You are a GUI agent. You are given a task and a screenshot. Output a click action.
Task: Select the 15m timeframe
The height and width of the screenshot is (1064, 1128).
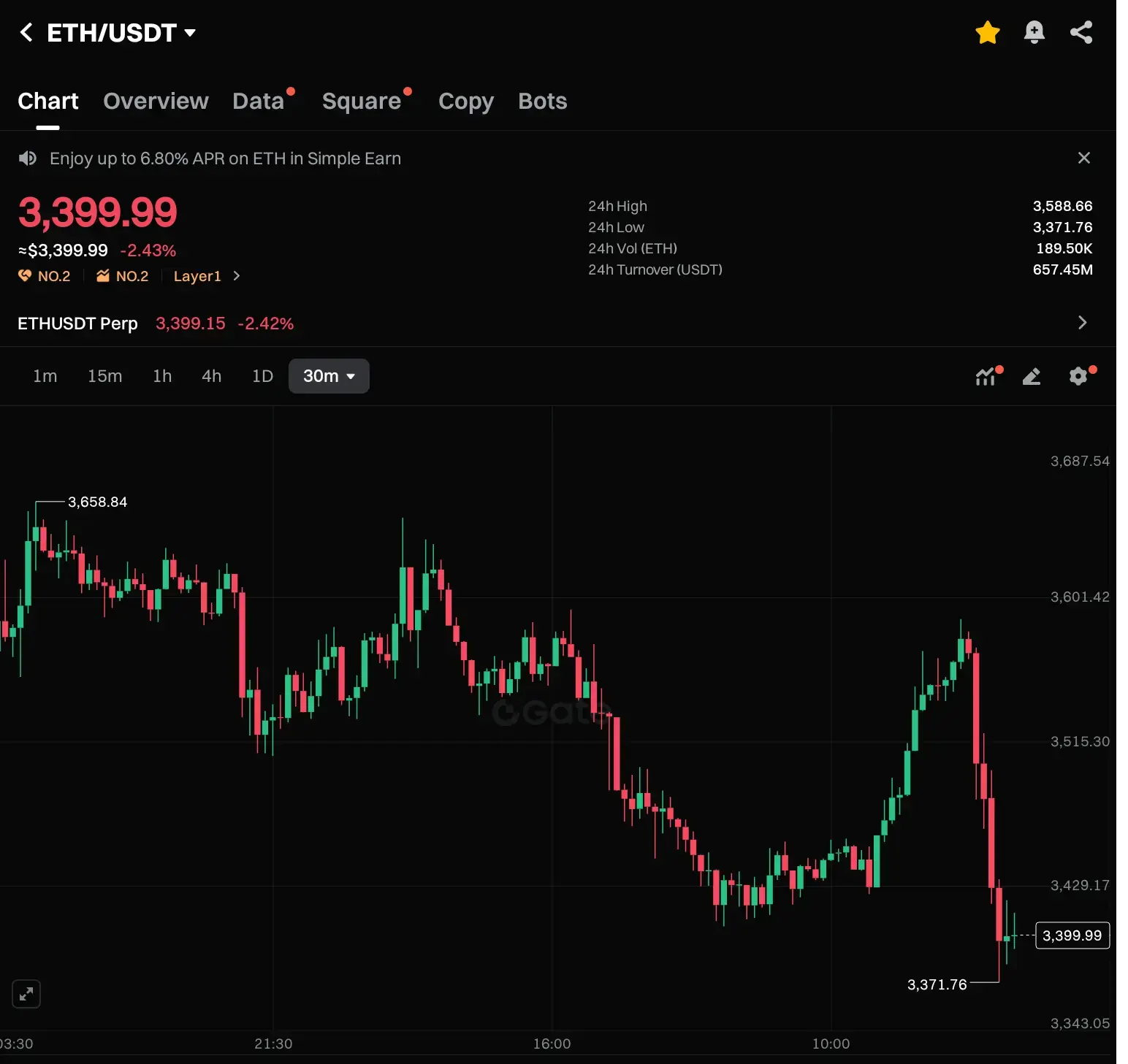tap(105, 376)
